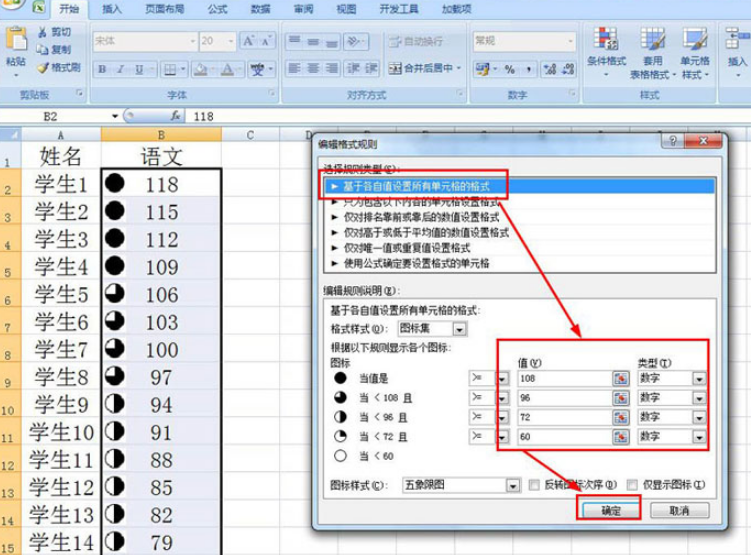
Task: Switch to the Insert (插入) ribbon tab
Action: (112, 9)
